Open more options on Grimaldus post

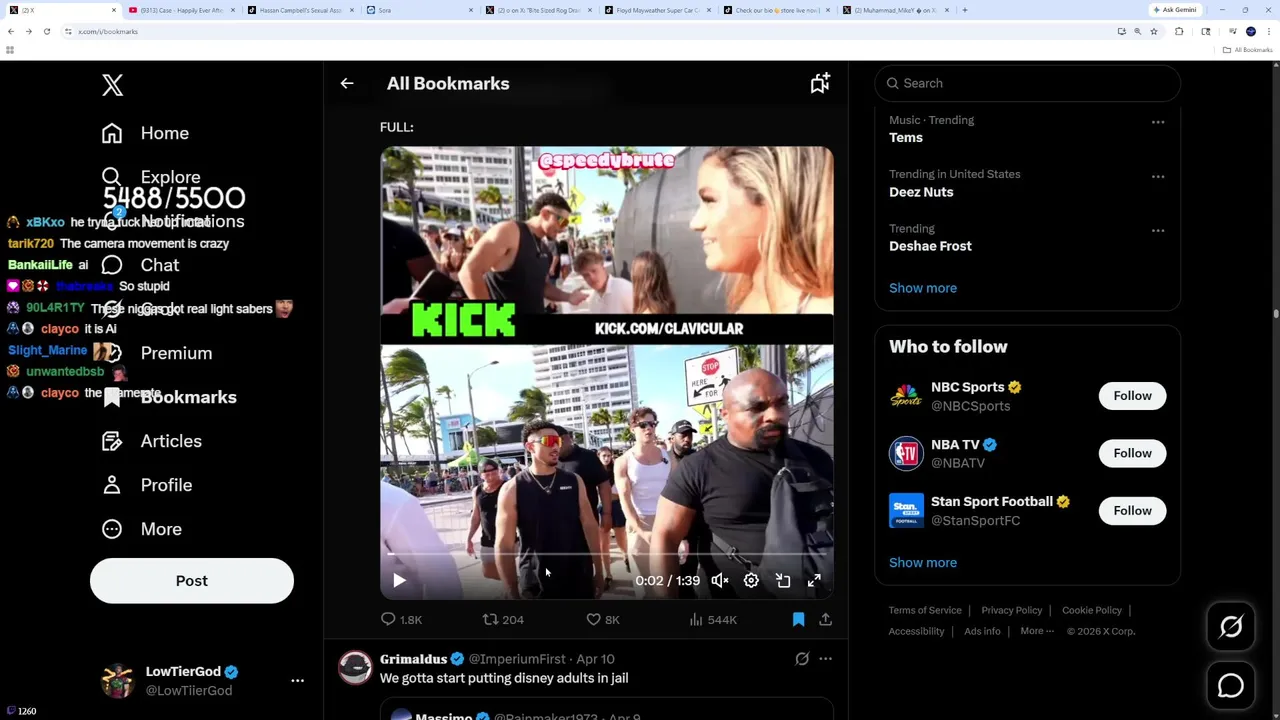pos(825,659)
